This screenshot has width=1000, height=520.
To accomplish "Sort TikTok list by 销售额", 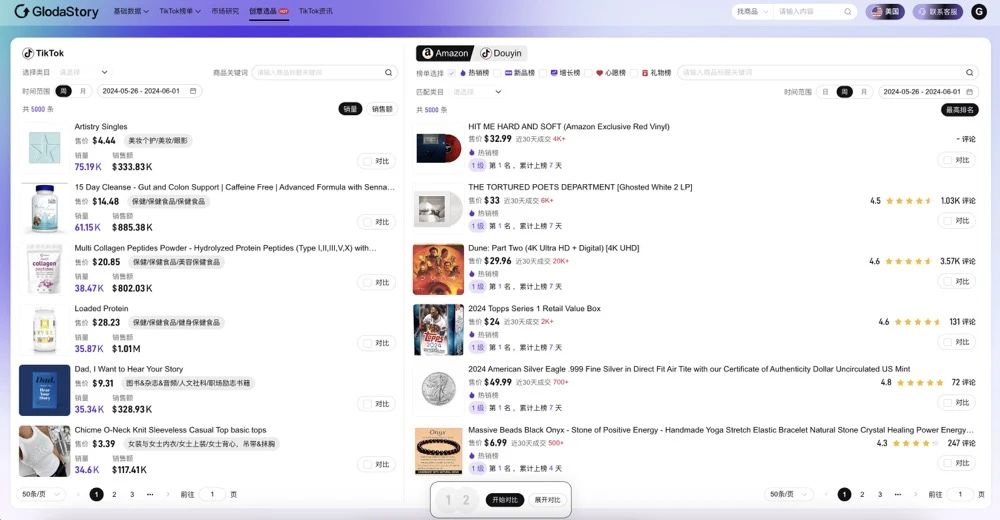I will click(x=382, y=109).
